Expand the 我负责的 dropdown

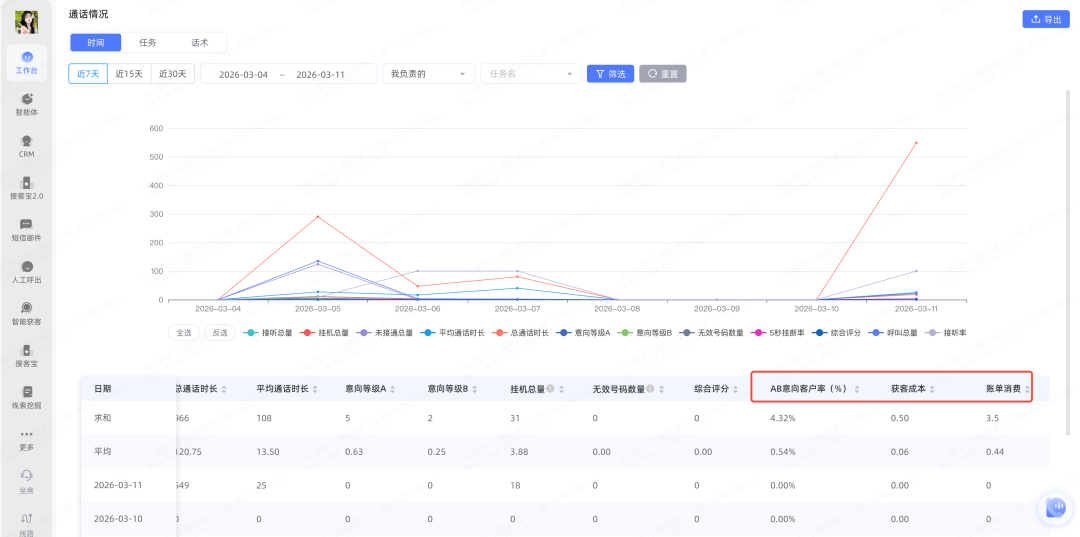tap(429, 74)
